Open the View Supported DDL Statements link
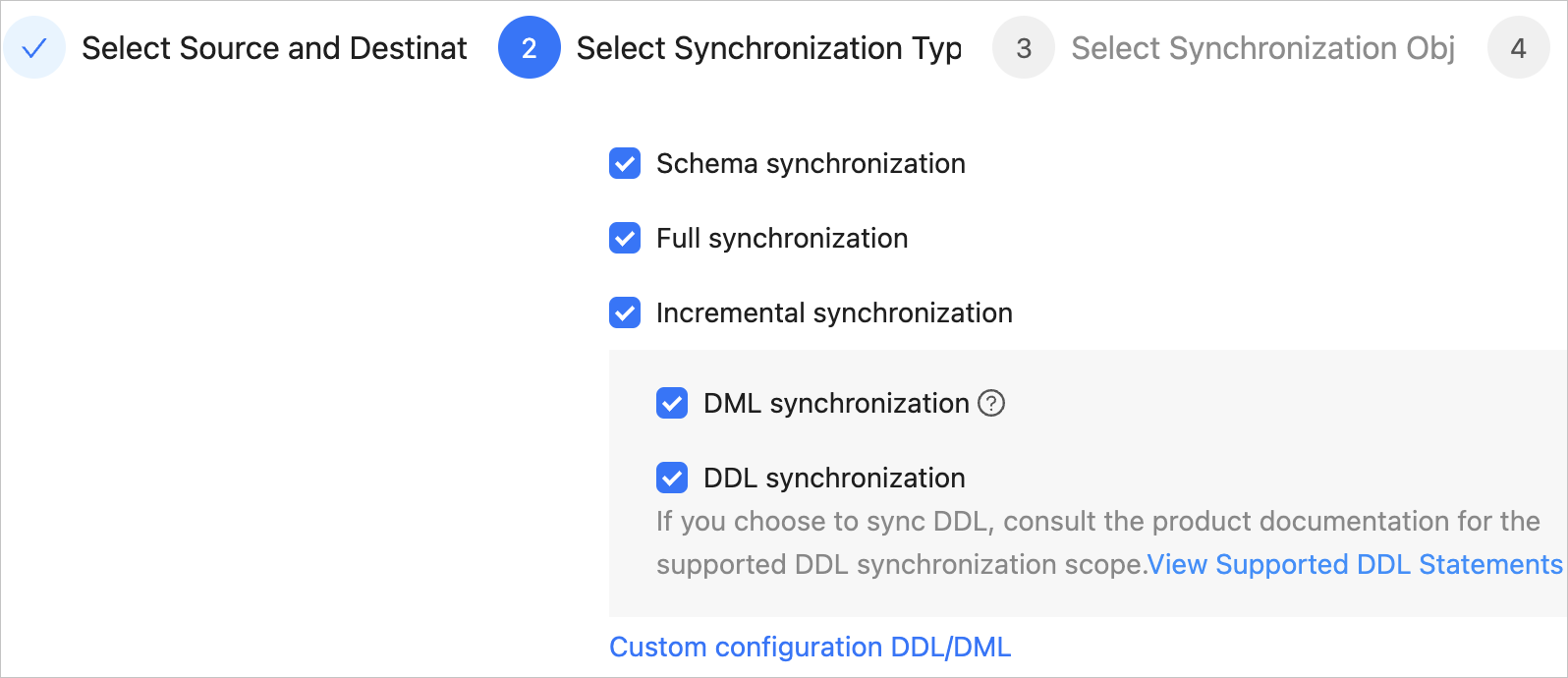Image resolution: width=1568 pixels, height=678 pixels. coord(1354,564)
